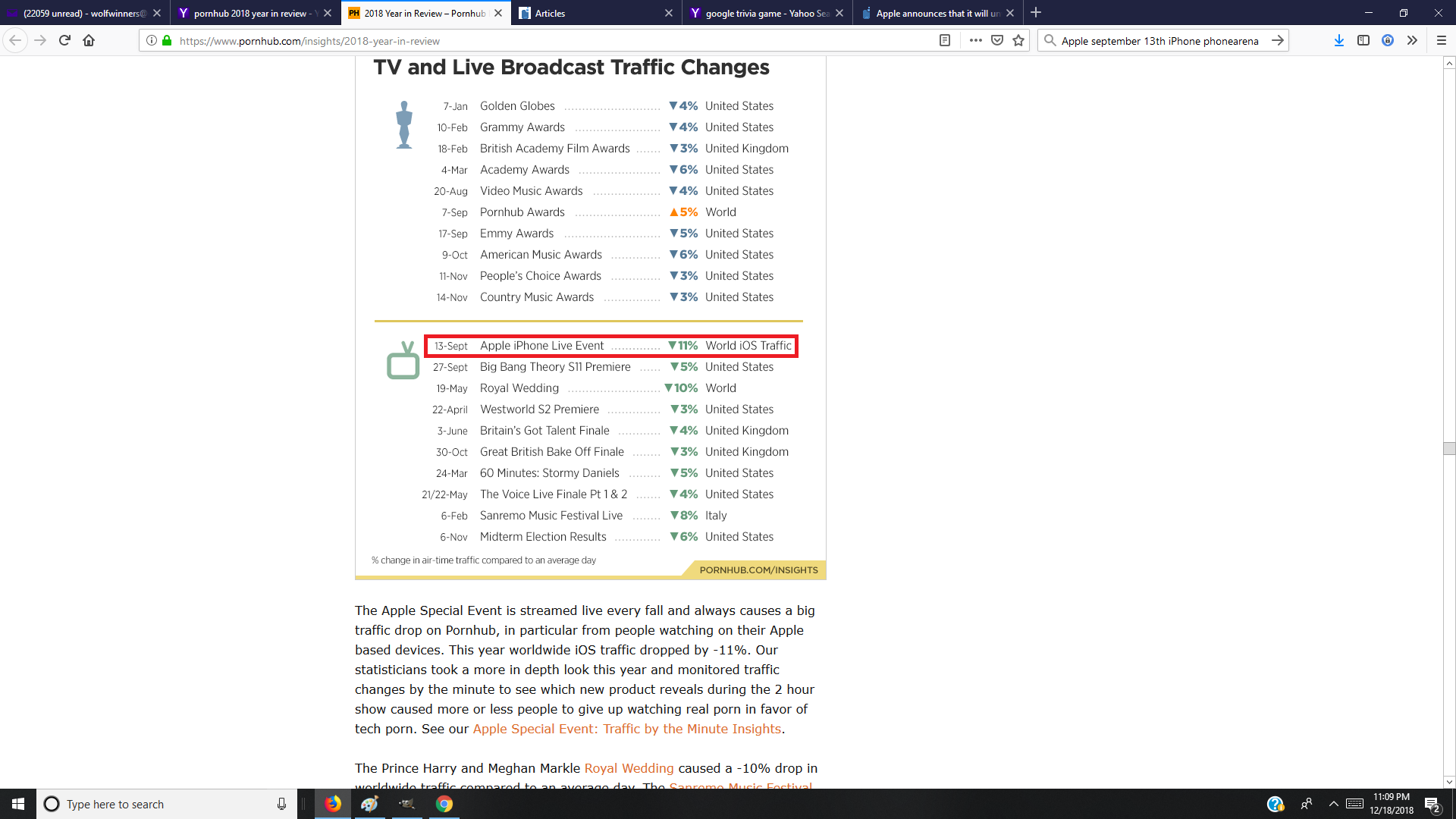Click Royal Wedding in the chart
Image resolution: width=1456 pixels, height=819 pixels.
pos(519,388)
